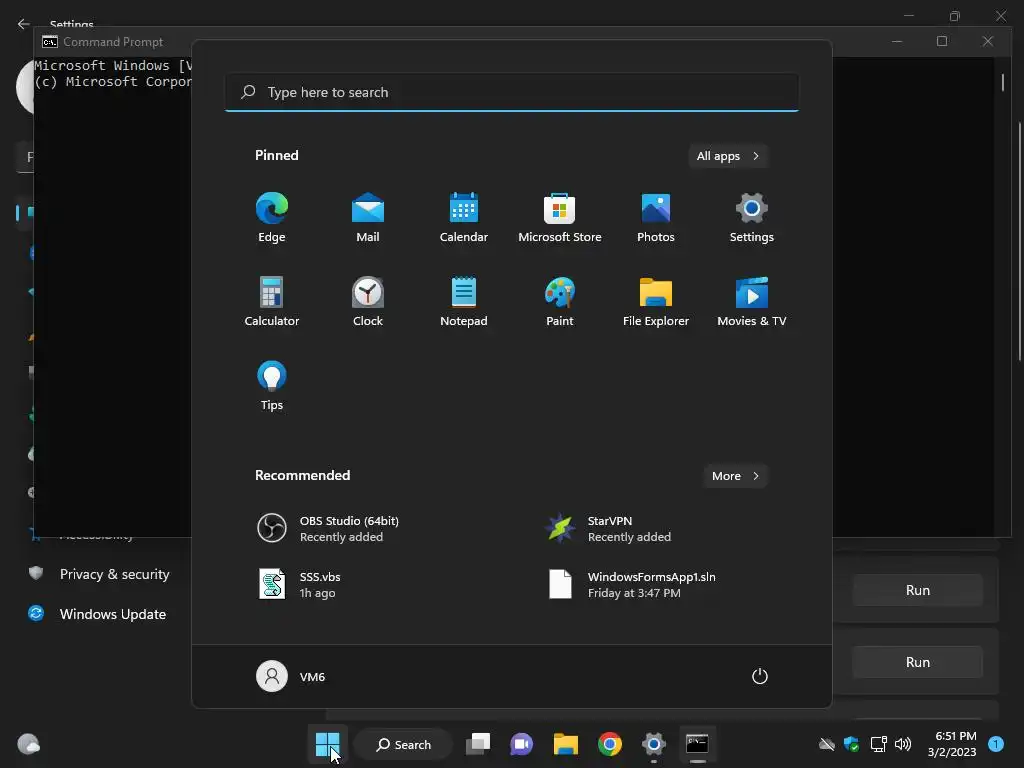Open File Explorer on the taskbar

click(x=566, y=744)
